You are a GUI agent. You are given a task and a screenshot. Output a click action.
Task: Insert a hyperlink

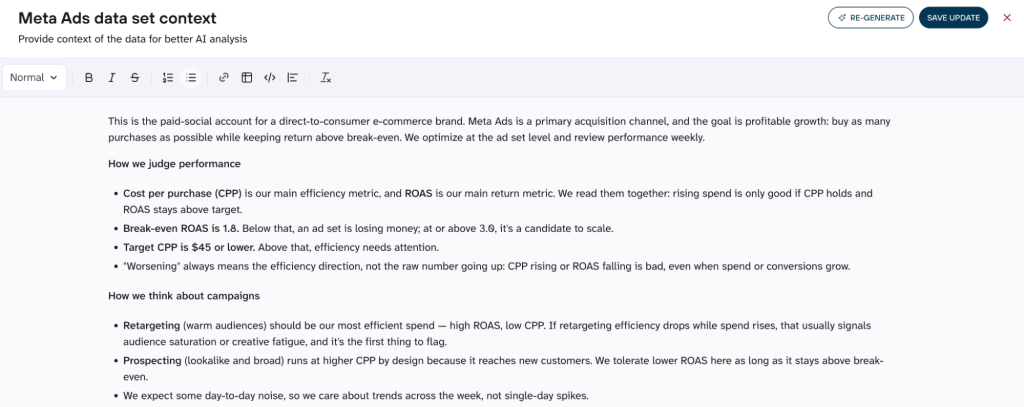224,78
